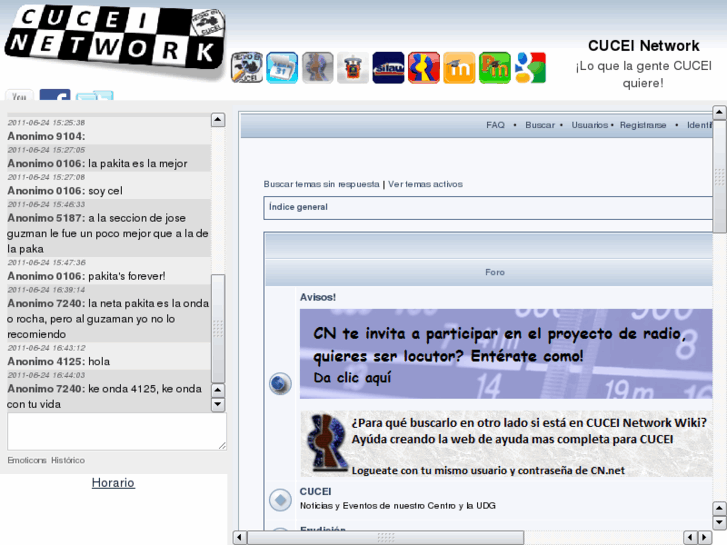Viewport: 727px width, 545px height.
Task: Click the forum frame scroll-up arrow
Action: (x=719, y=112)
